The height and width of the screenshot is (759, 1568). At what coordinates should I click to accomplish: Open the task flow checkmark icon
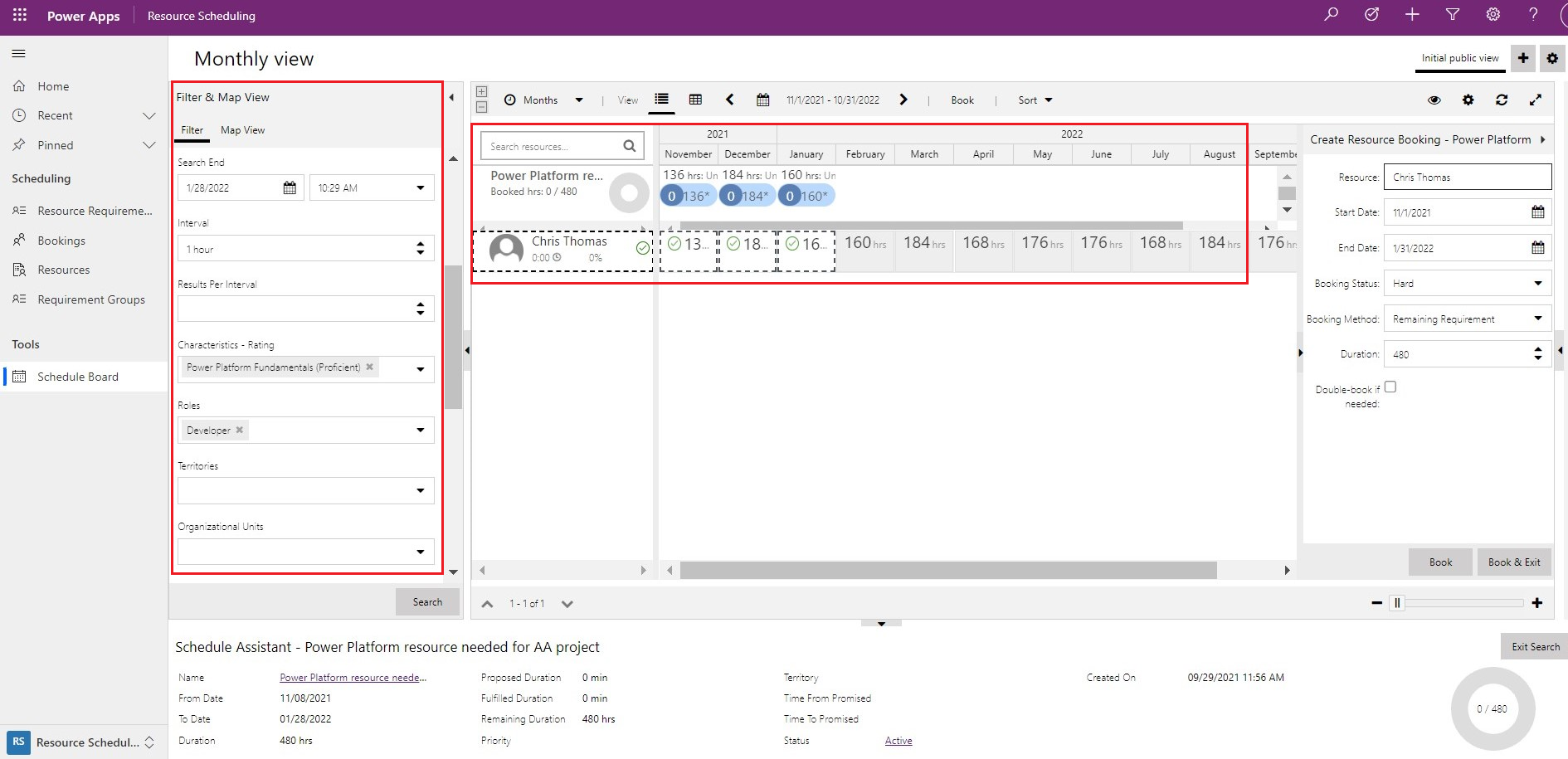(1371, 15)
